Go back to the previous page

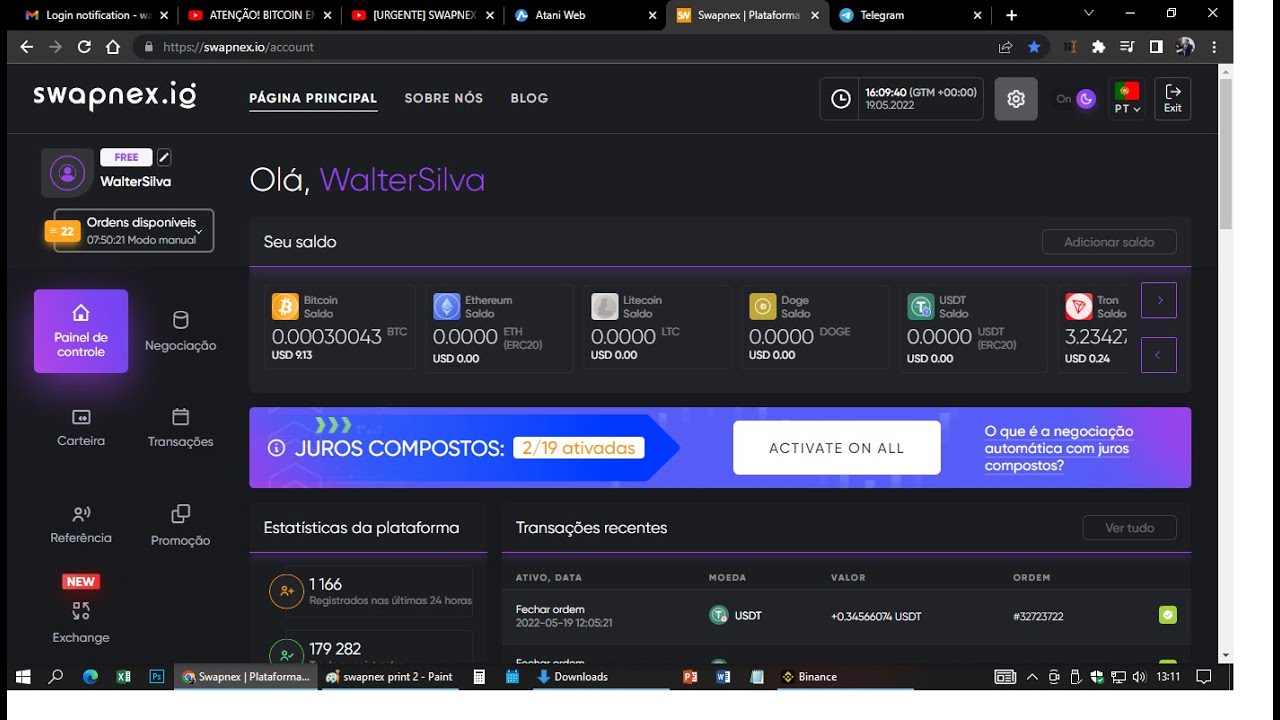click(x=26, y=47)
